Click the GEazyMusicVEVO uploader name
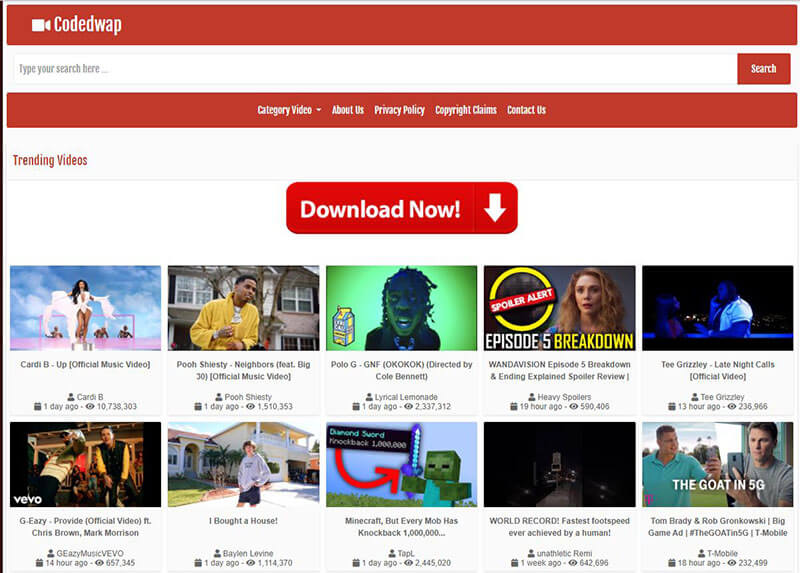 [x=90, y=554]
